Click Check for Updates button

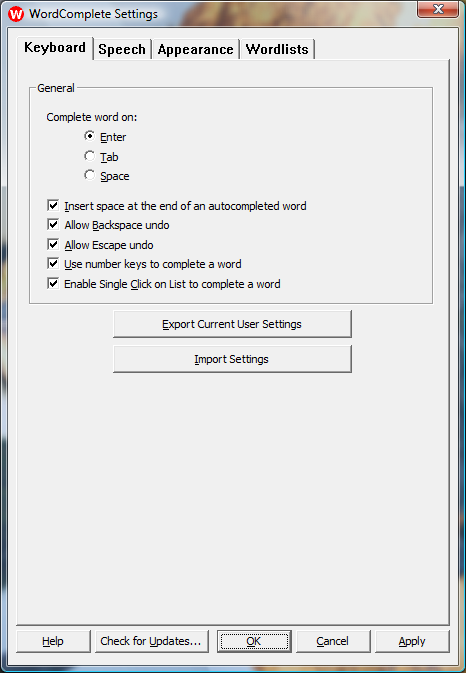click(x=151, y=641)
